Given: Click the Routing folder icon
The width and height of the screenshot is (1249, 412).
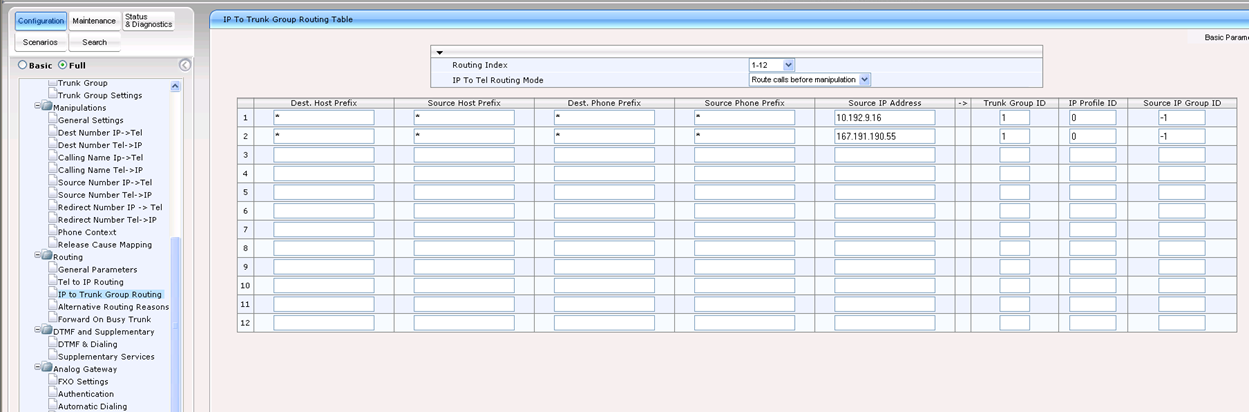Looking at the screenshot, I should 47,257.
